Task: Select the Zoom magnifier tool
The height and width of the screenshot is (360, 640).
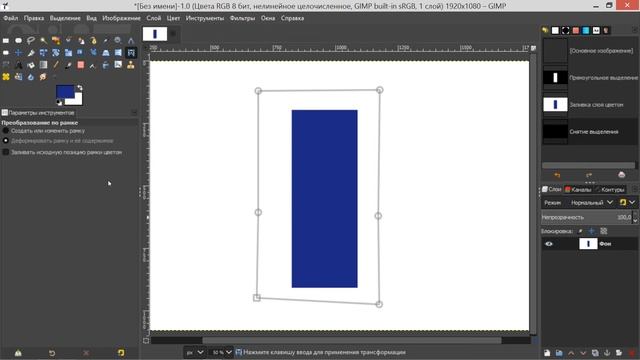Action: (118, 40)
